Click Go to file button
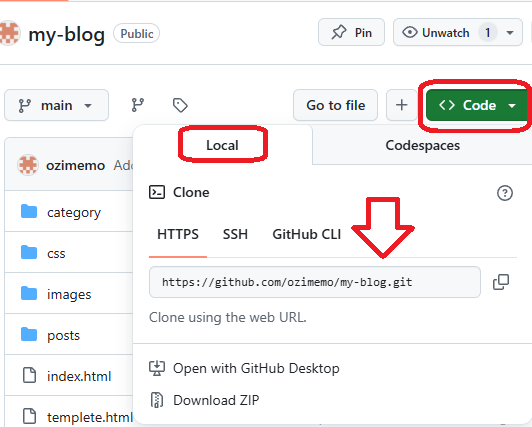 (336, 105)
